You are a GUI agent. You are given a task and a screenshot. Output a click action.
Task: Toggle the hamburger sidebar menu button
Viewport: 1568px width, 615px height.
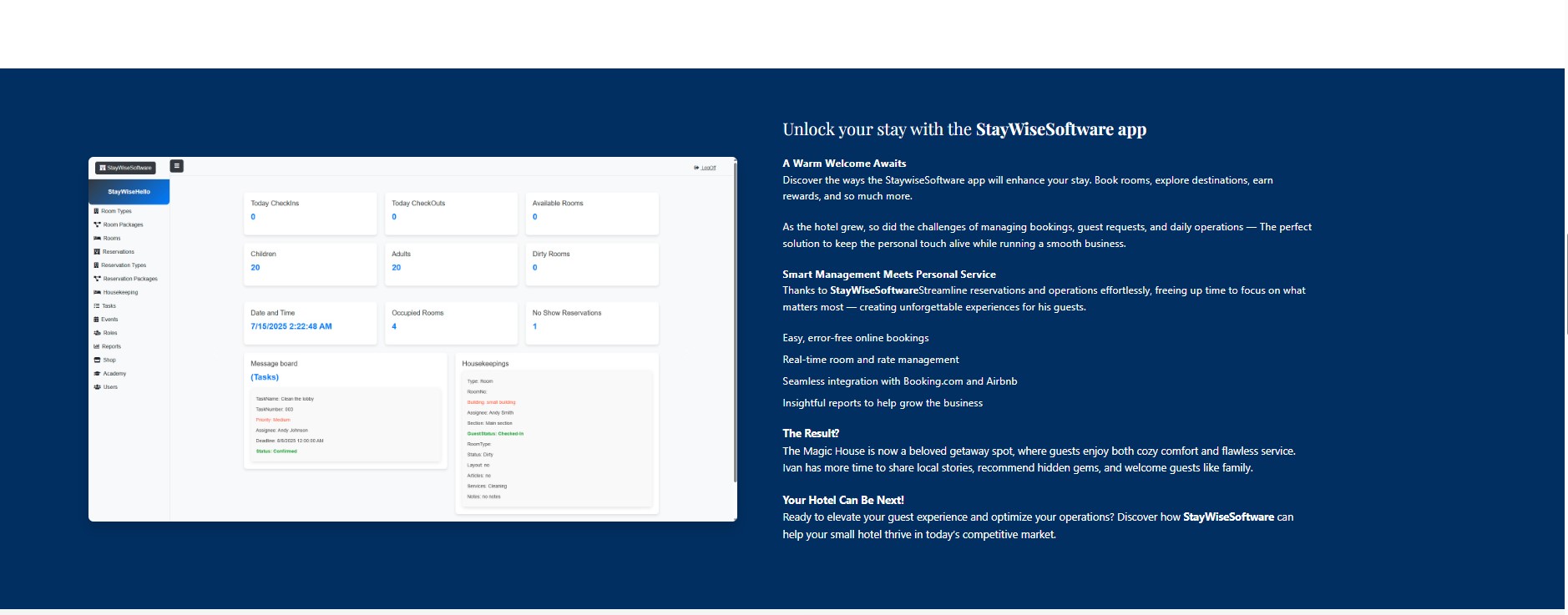tap(176, 166)
